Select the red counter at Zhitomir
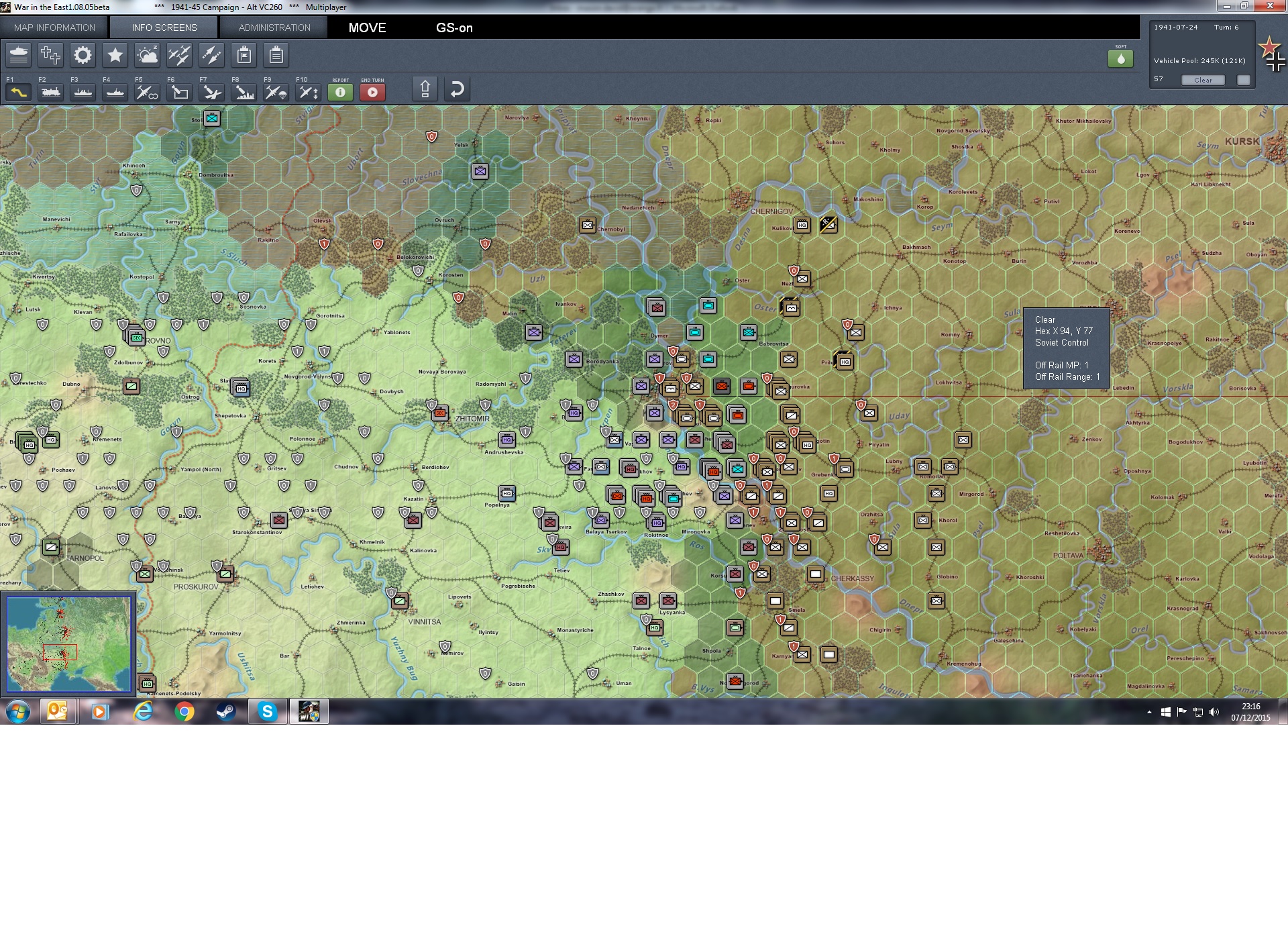Image resolution: width=1288 pixels, height=928 pixels. [x=440, y=413]
